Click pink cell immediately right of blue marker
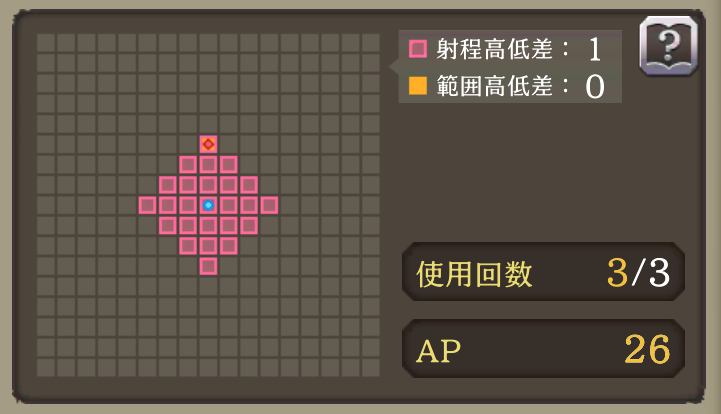 (x=229, y=205)
